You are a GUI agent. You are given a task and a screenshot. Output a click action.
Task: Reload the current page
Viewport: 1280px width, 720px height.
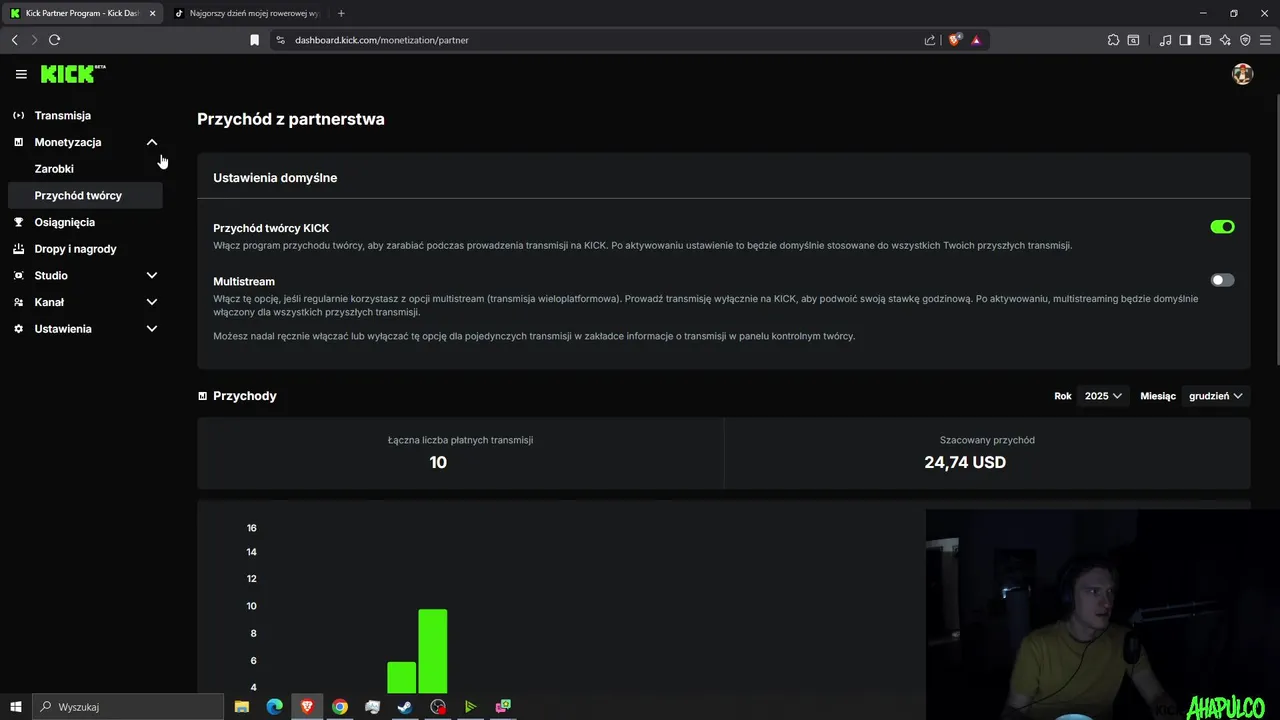(x=54, y=40)
